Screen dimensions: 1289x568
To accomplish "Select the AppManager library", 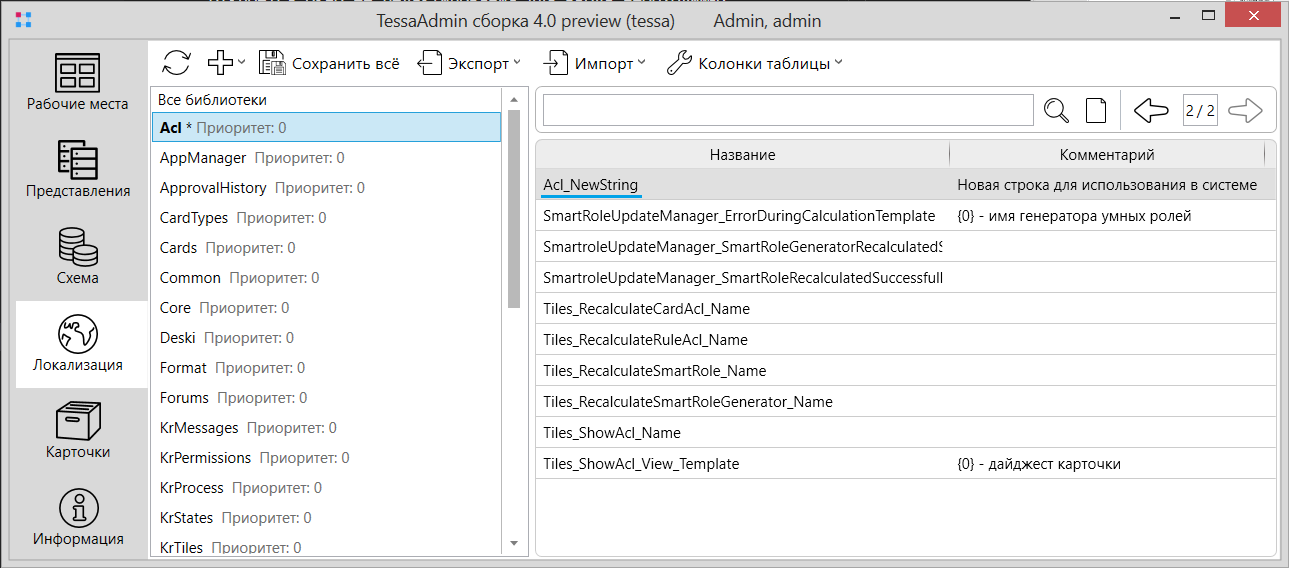I will coord(326,158).
